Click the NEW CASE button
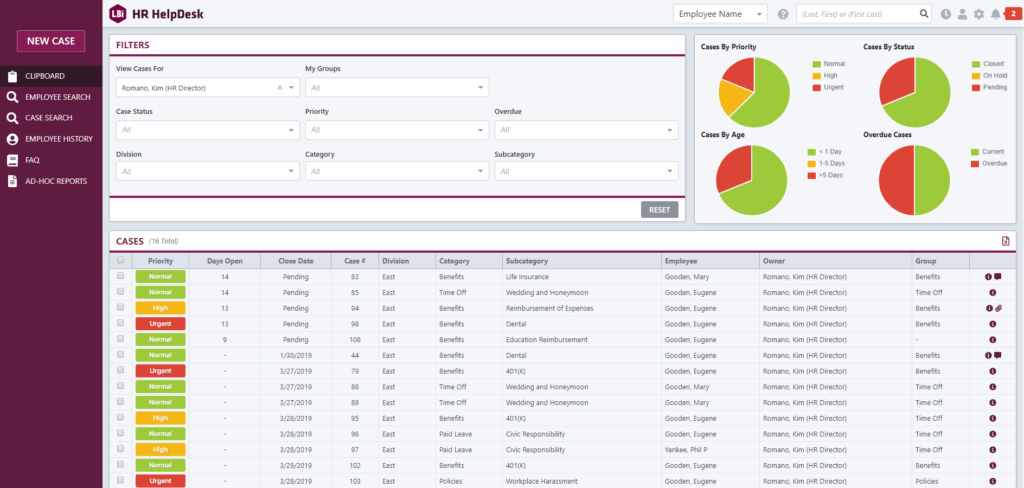 tap(51, 41)
